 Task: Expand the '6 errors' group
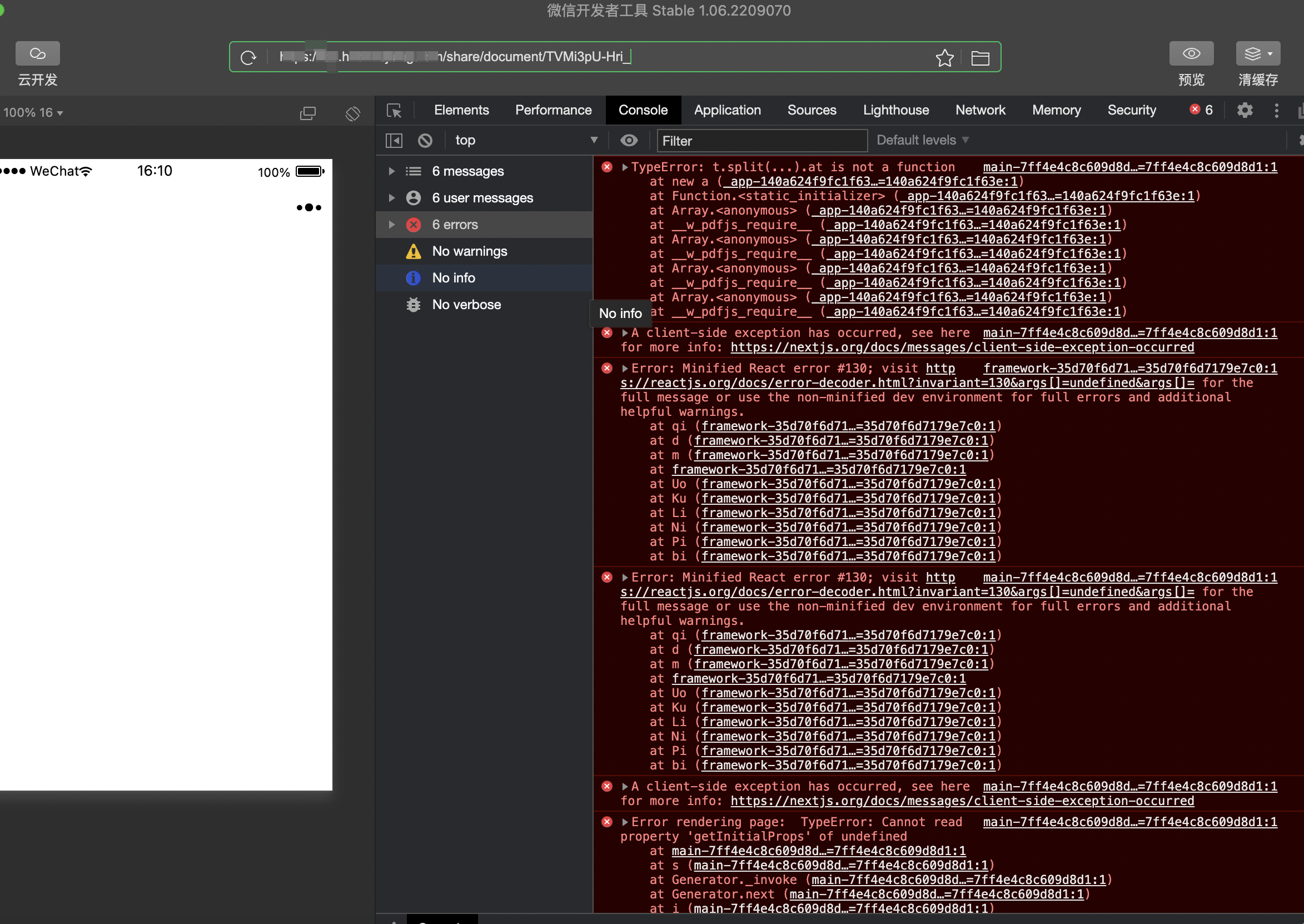(x=391, y=225)
